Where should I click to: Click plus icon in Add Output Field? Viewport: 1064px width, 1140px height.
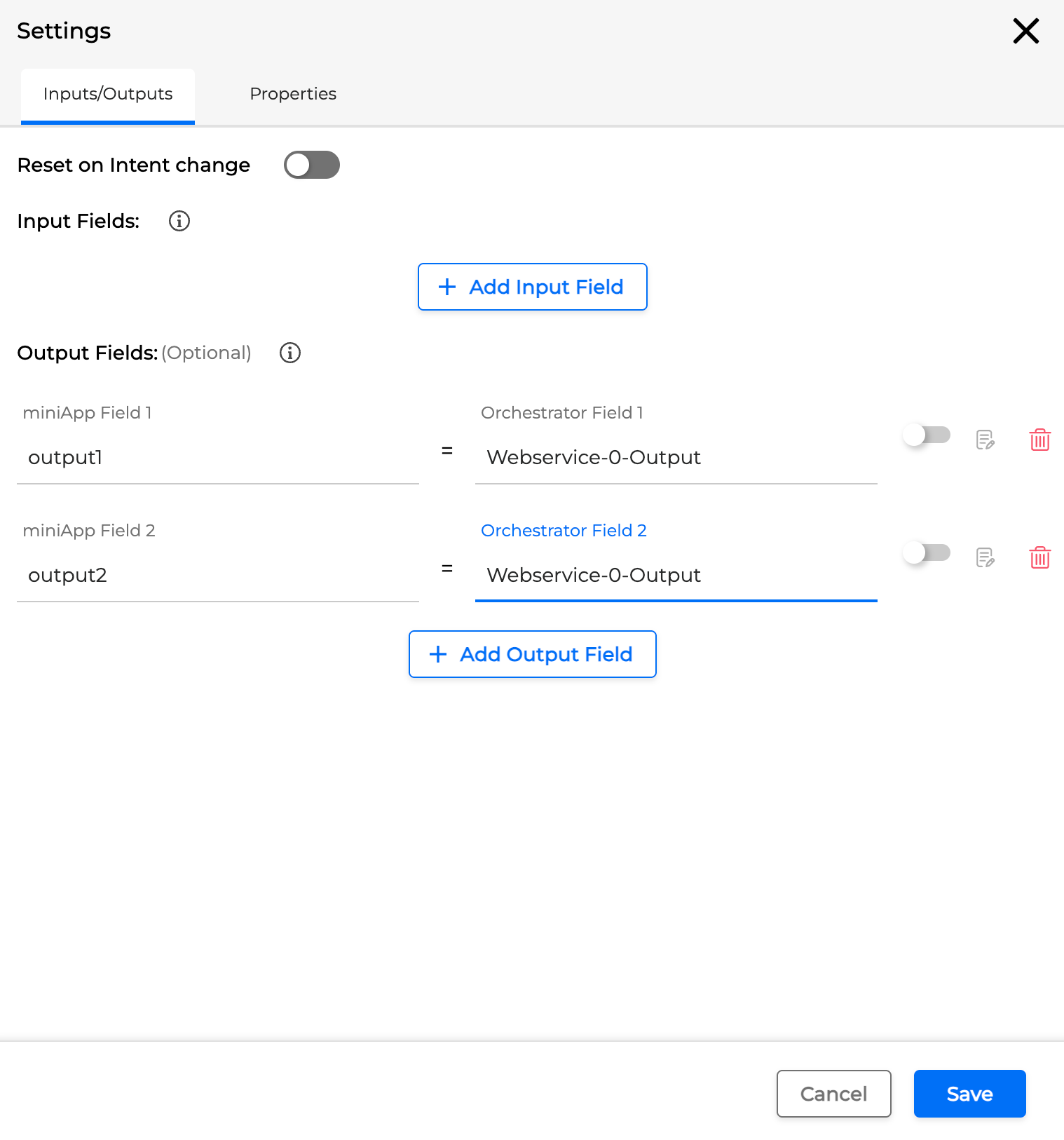[x=438, y=654]
